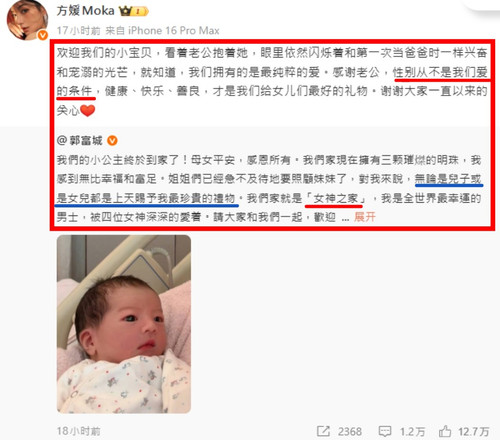Click 方媛's post text about 小宝贝
Screen dimensions: 500x440
[x=272, y=81]
